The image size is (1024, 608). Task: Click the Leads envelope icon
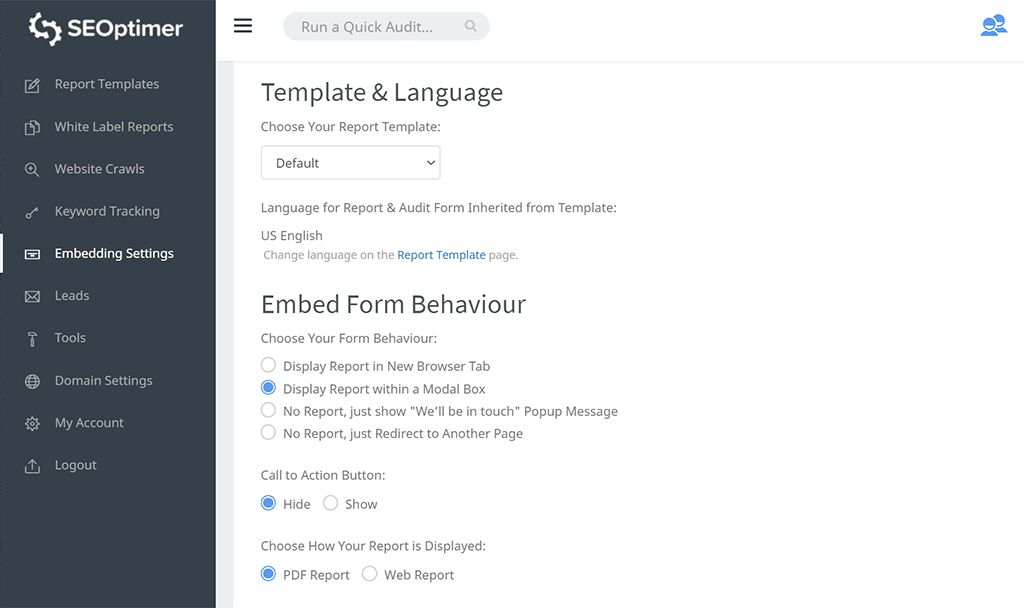32,296
